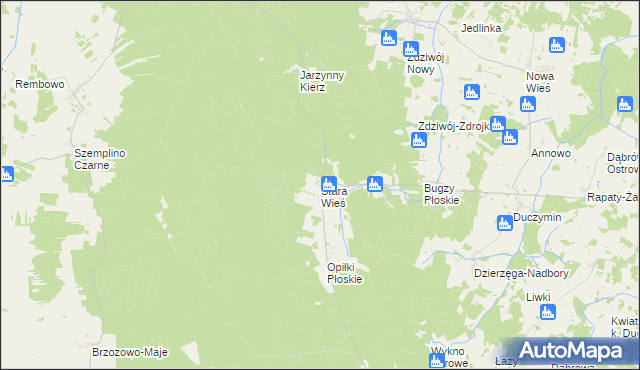Click the Duczymin place name
640x370 pixels.
tap(537, 217)
